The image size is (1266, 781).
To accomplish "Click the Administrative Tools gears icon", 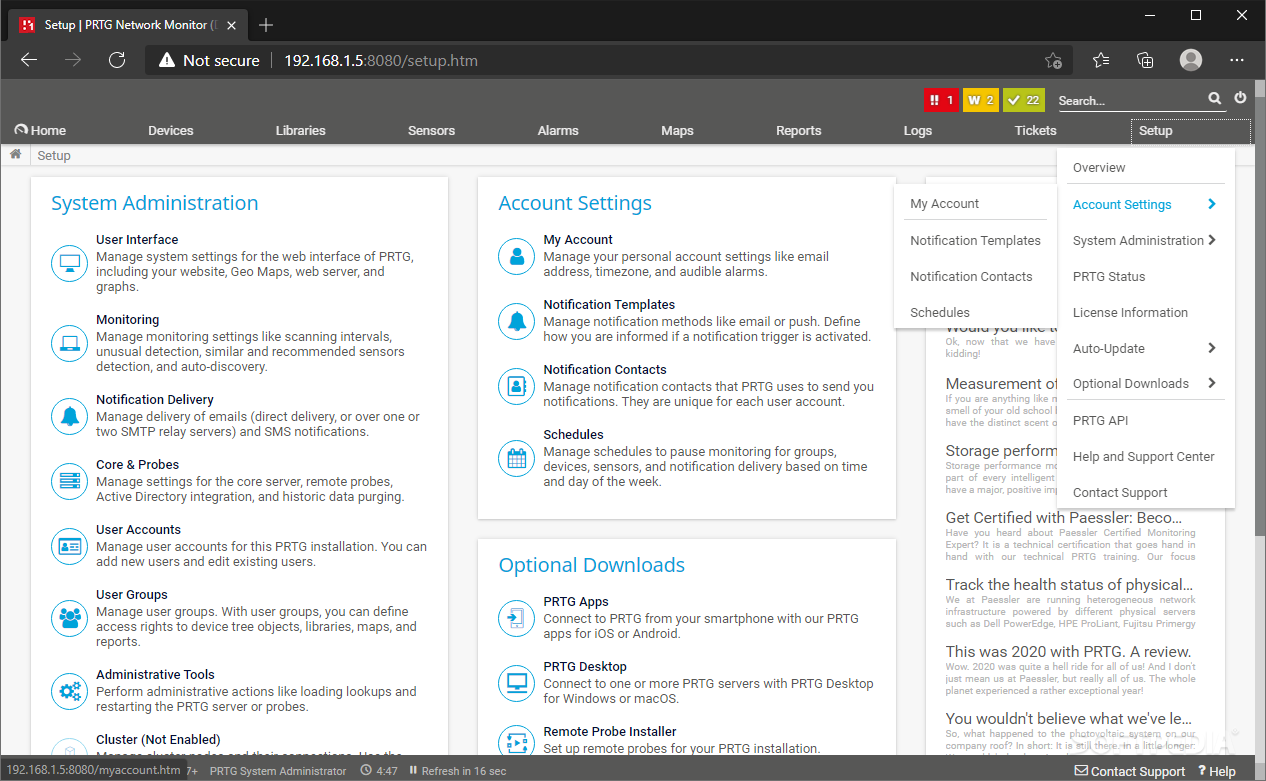I will [70, 691].
